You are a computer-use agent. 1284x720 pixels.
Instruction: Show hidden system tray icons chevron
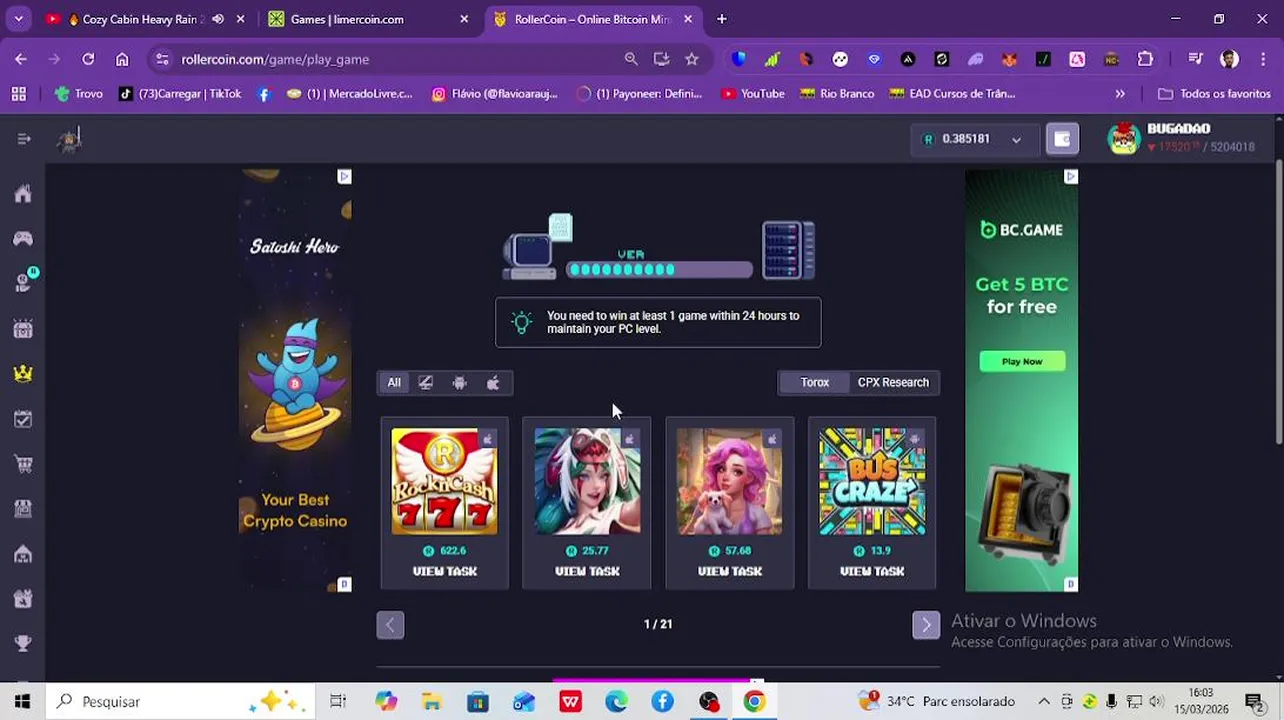[1044, 701]
